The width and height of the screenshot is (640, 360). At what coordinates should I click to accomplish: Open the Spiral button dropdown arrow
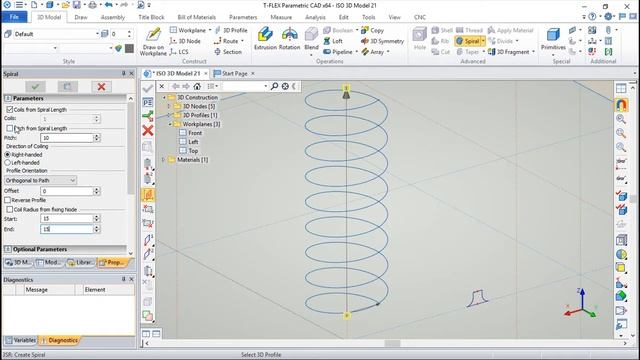483,41
